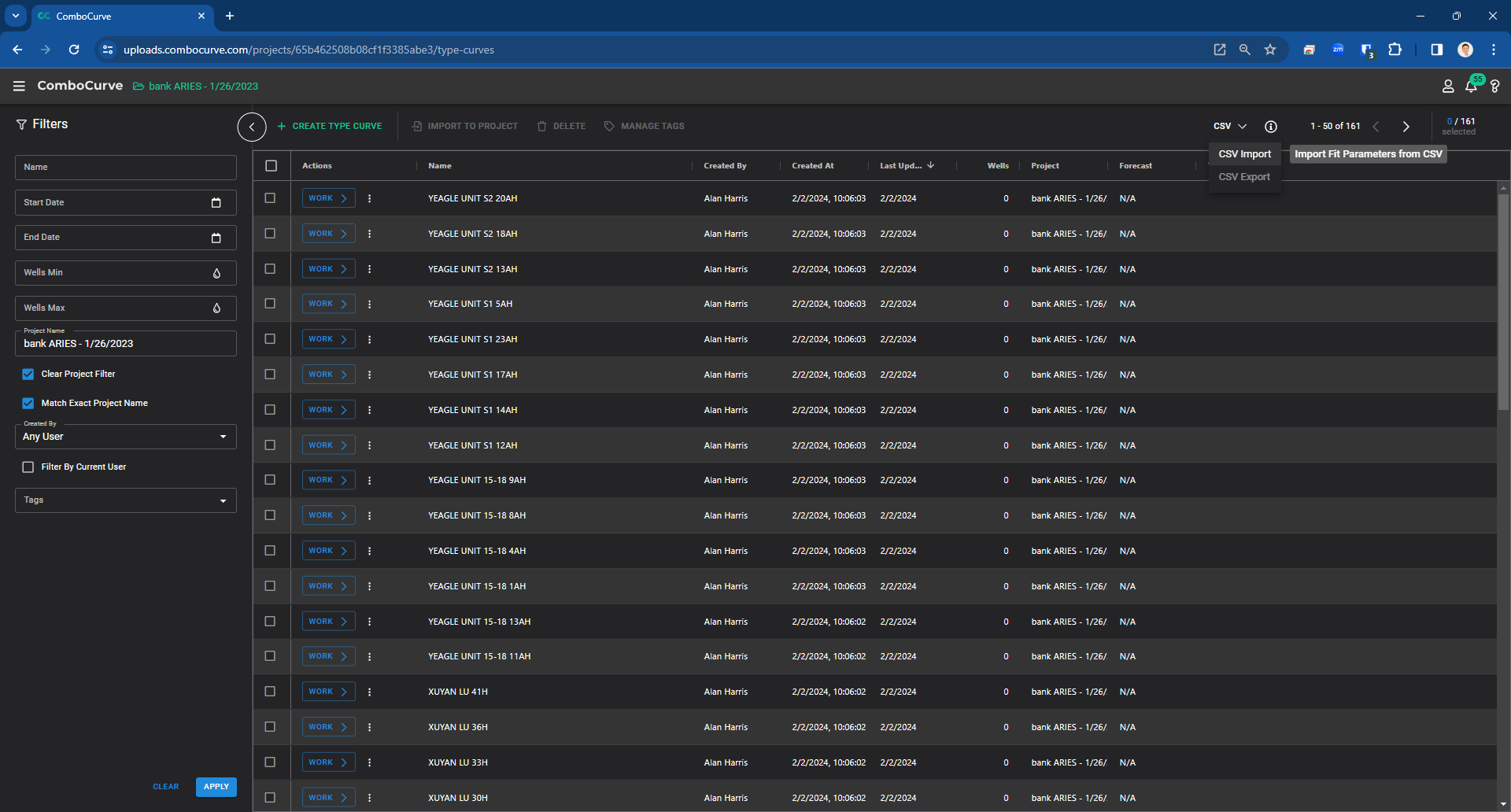
Task: Open WORK for XUYAN LU 33H
Action: (328, 762)
